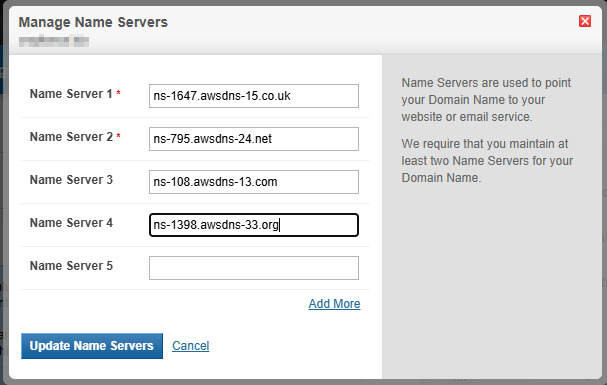Click the Name Server 1 input field
This screenshot has width=607, height=385.
(254, 96)
